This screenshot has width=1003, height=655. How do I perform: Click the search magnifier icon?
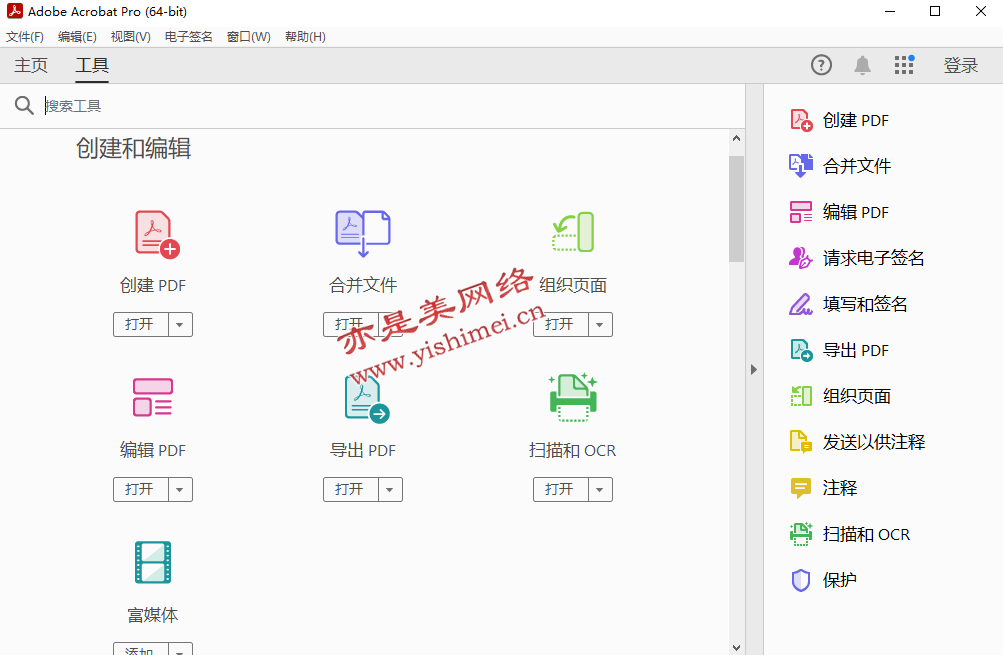pos(24,106)
